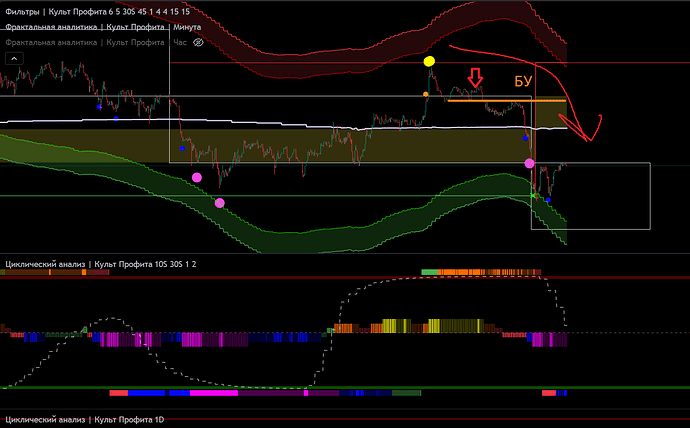
Task: Select the hidden Фрактальная аналитика Час indicator label
Action: [95, 44]
